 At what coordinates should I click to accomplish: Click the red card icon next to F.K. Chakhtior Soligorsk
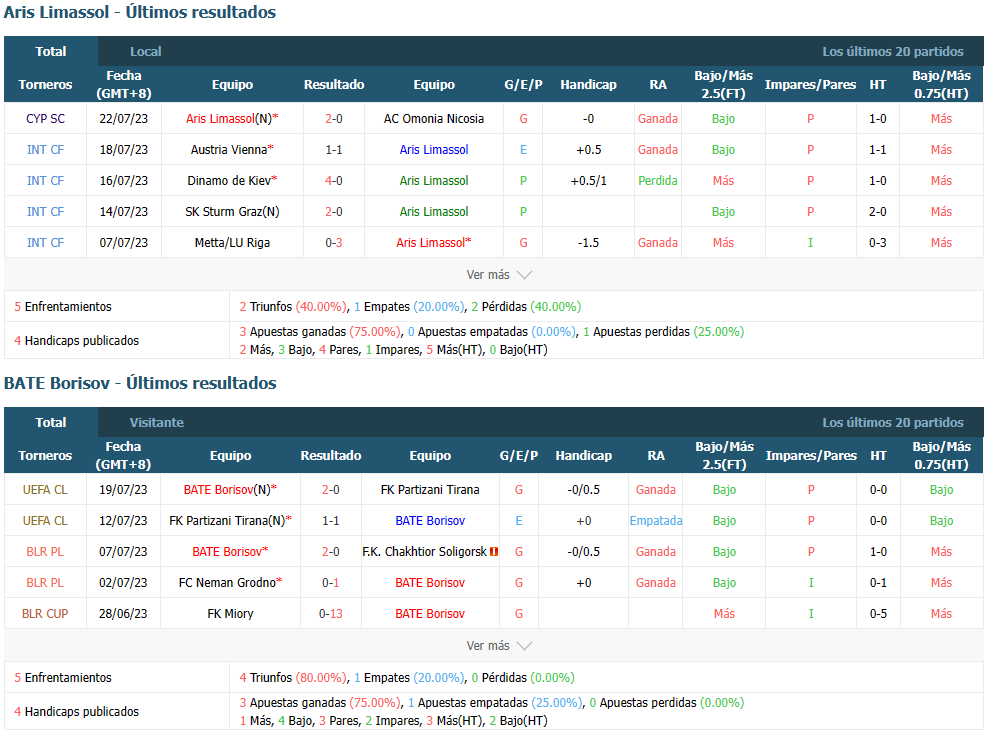(x=494, y=552)
